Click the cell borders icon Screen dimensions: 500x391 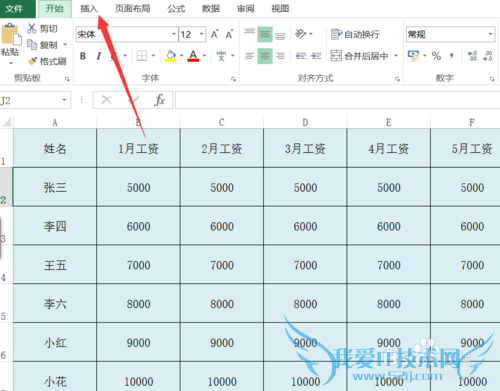point(142,56)
